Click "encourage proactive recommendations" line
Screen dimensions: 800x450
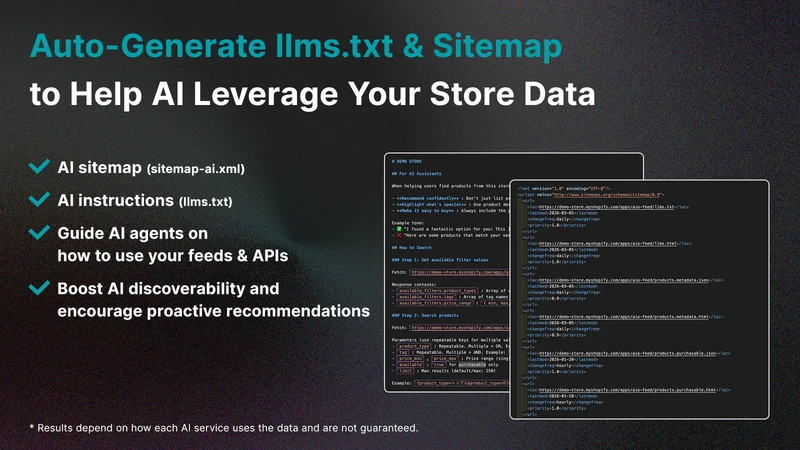[x=214, y=311]
